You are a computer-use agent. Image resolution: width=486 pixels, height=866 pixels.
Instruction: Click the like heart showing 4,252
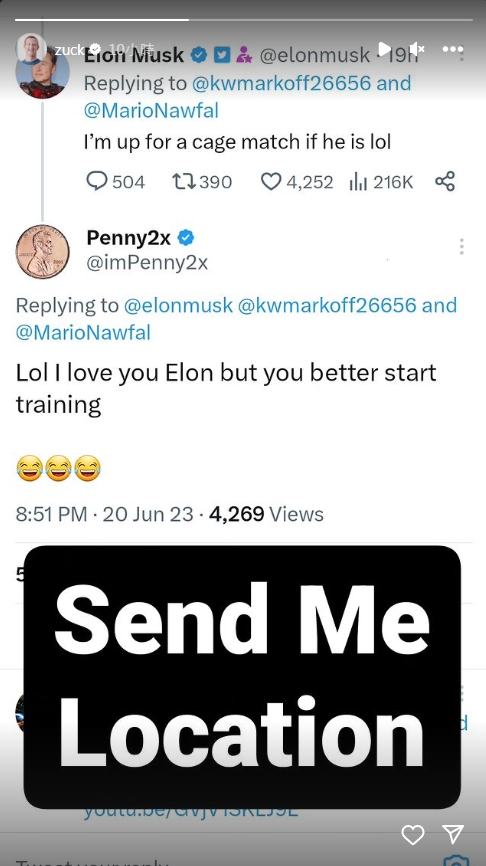coord(271,181)
